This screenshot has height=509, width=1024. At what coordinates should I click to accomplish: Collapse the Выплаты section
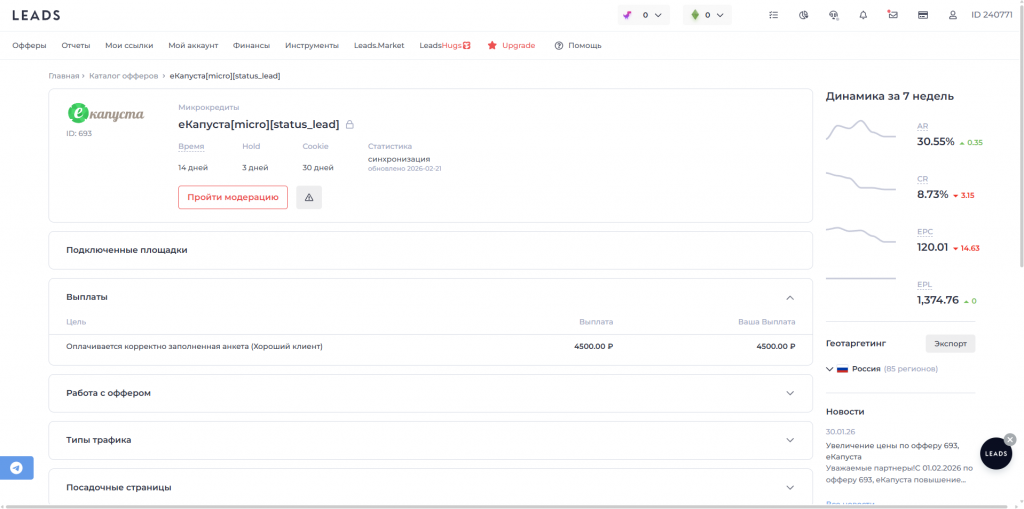790,297
